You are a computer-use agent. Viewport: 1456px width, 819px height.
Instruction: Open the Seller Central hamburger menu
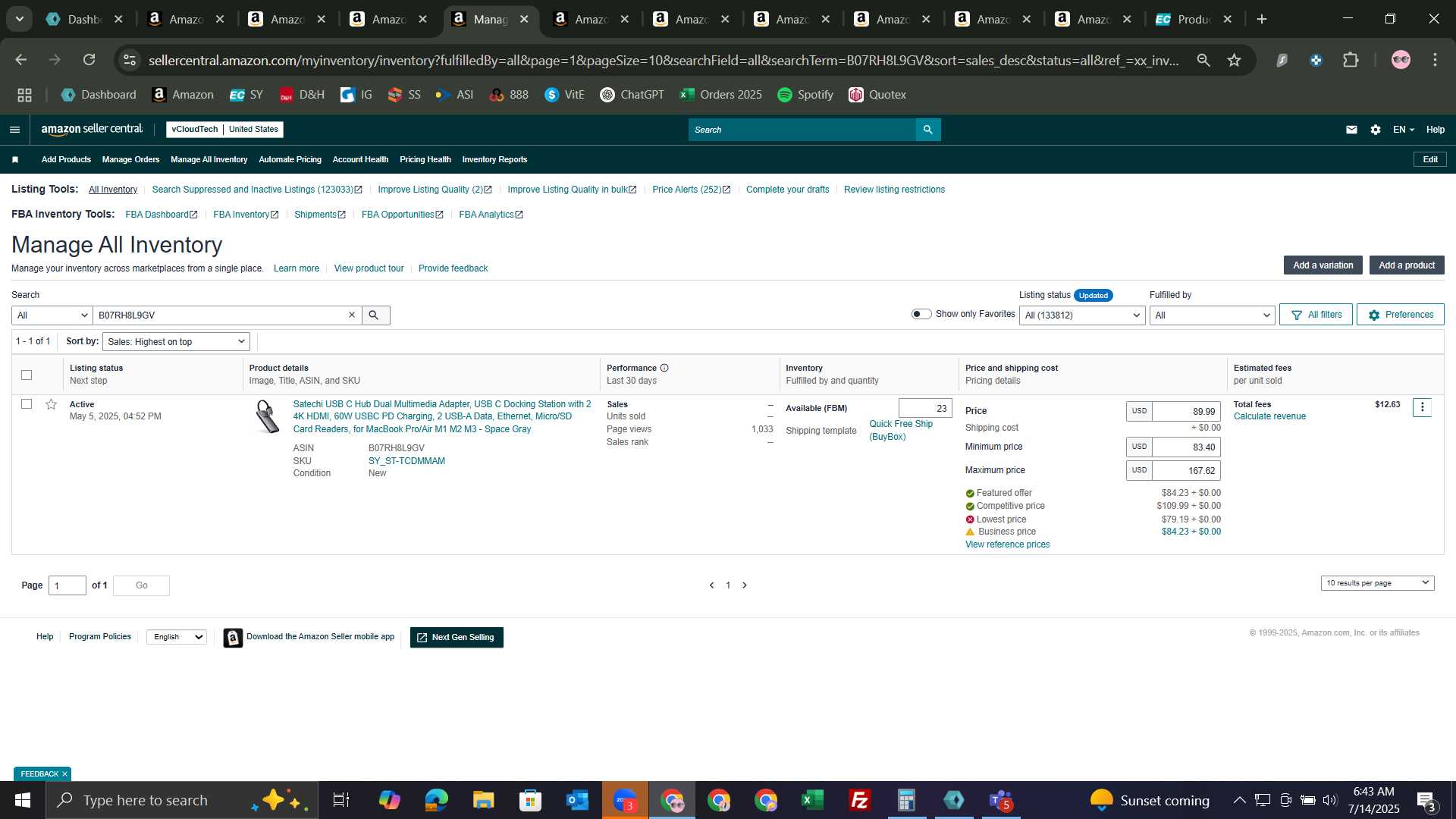pyautogui.click(x=14, y=130)
